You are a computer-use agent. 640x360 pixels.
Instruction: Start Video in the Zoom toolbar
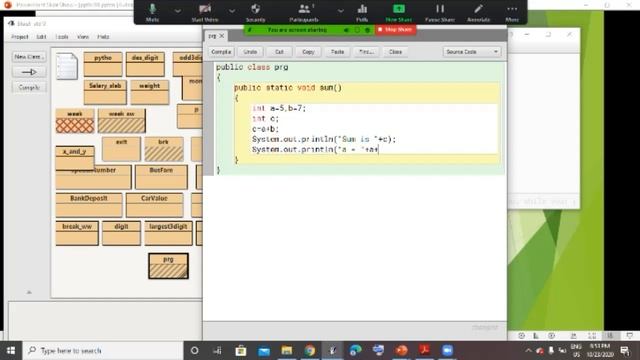(205, 12)
